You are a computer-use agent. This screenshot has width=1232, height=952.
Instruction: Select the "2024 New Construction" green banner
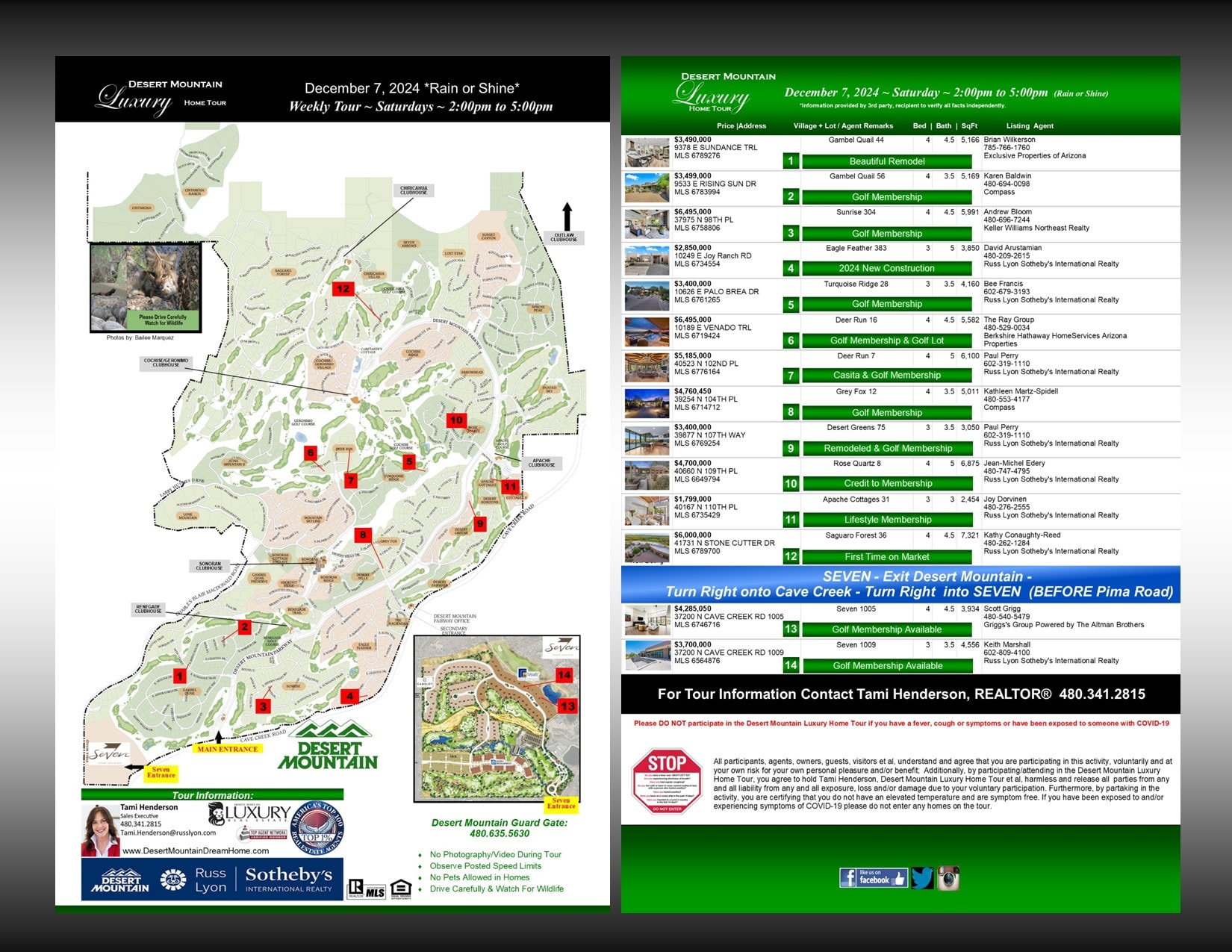(x=886, y=268)
